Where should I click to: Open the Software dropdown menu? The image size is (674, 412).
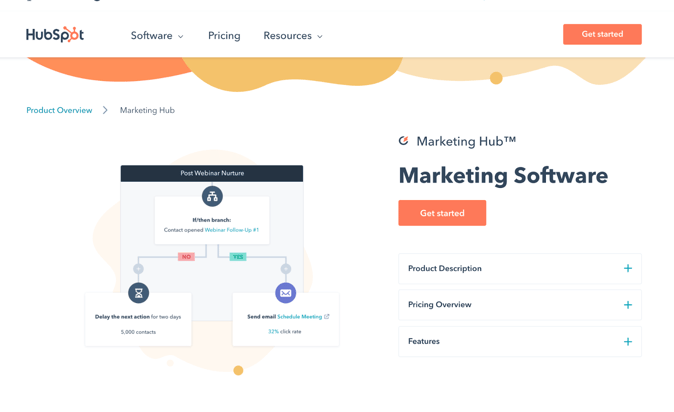(157, 36)
